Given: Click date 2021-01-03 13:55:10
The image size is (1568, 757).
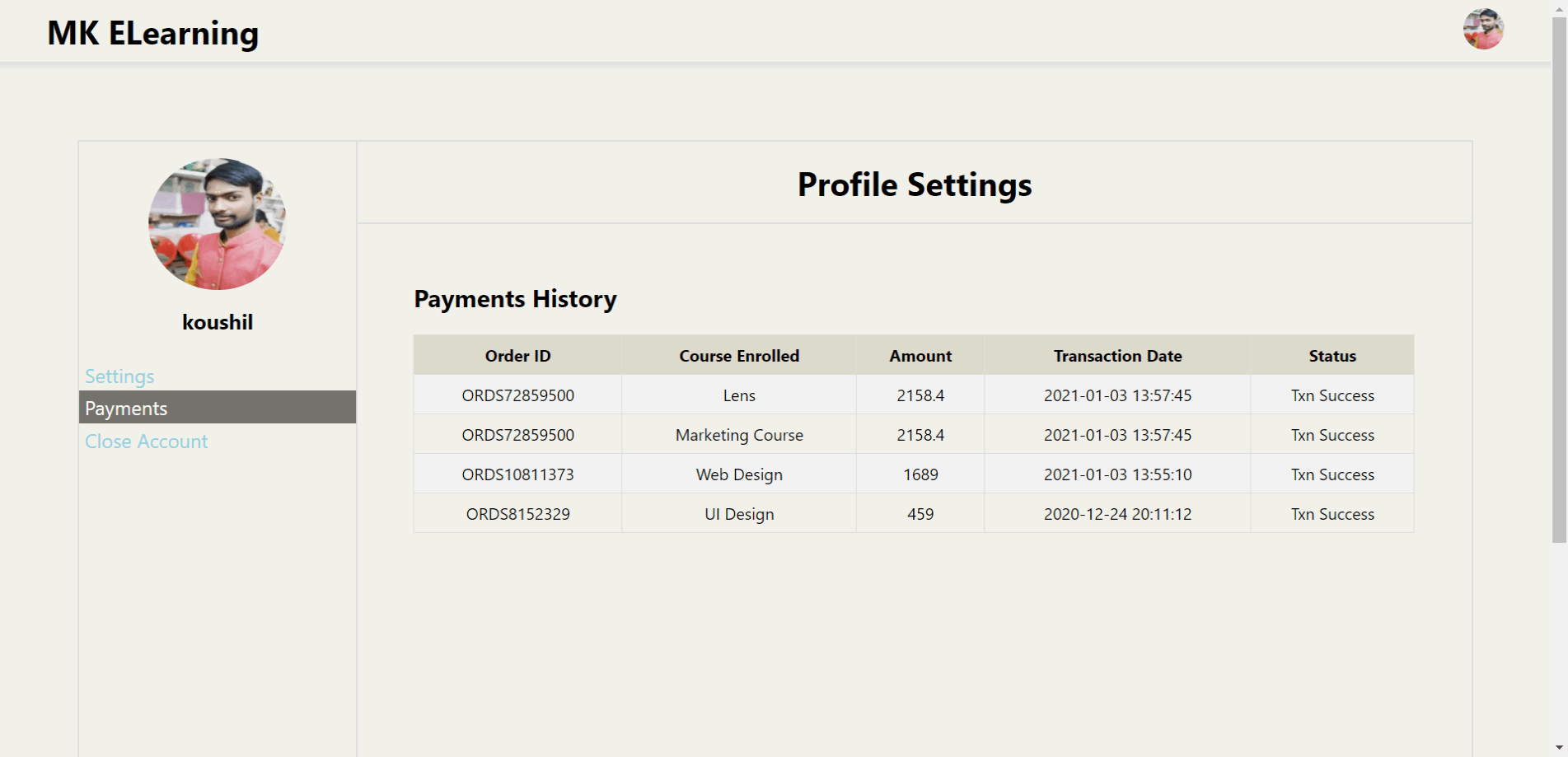Looking at the screenshot, I should (x=1117, y=474).
